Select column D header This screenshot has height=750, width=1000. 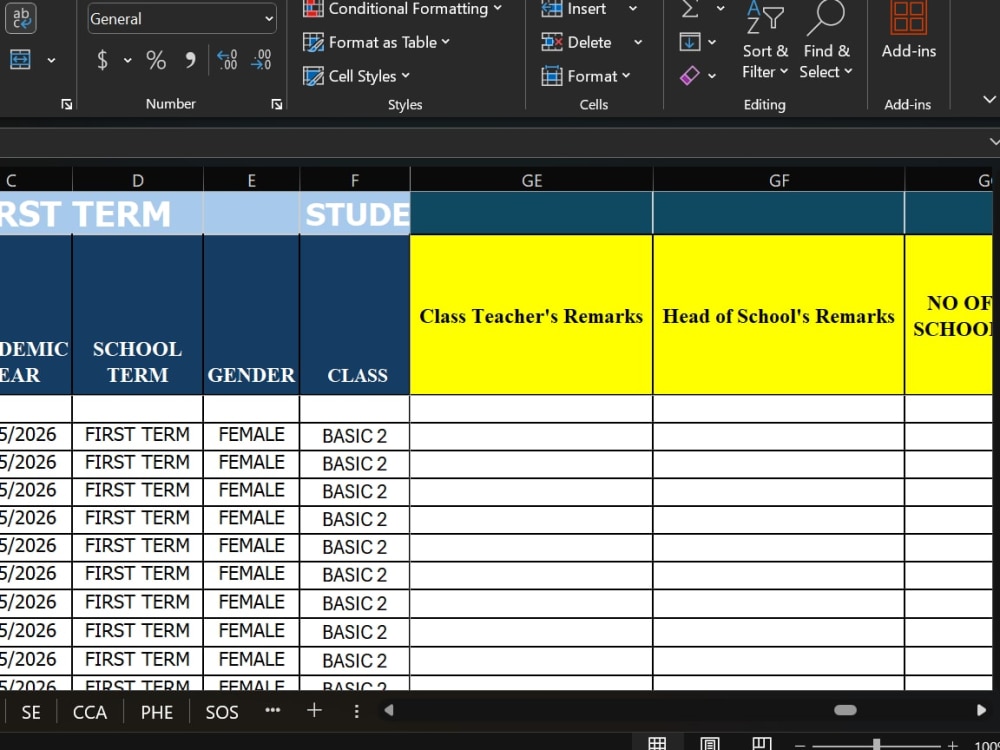click(138, 180)
